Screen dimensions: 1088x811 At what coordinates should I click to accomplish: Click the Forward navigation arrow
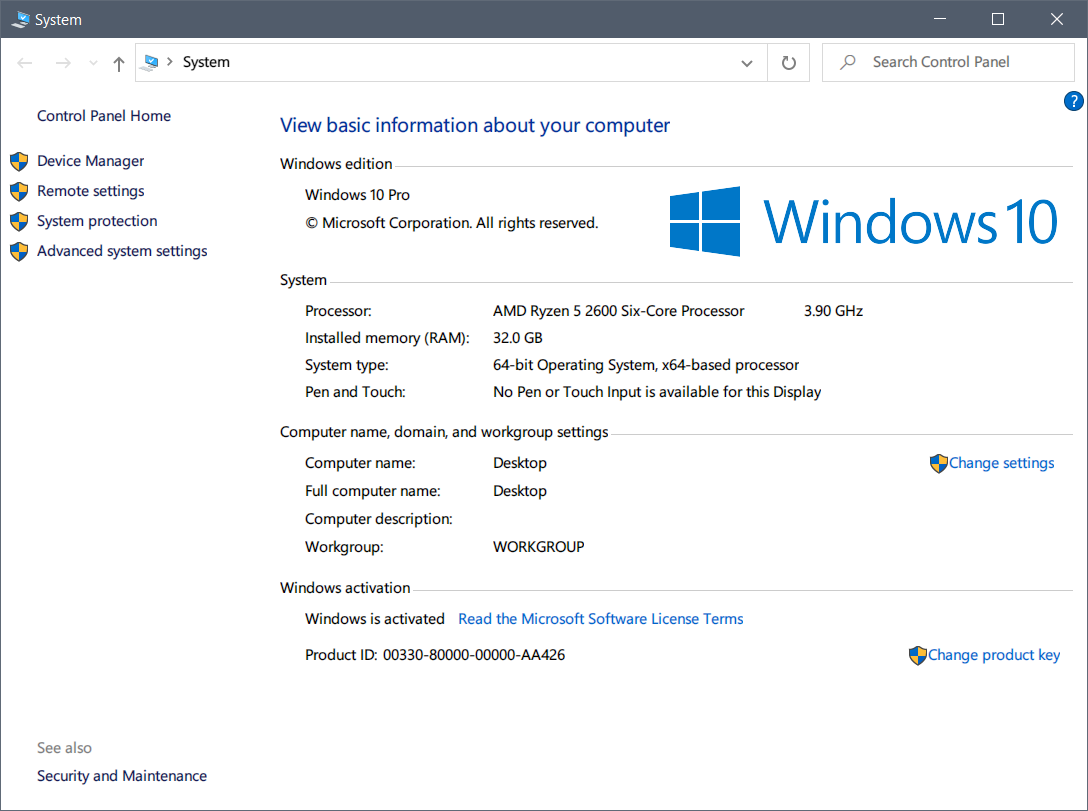point(63,63)
